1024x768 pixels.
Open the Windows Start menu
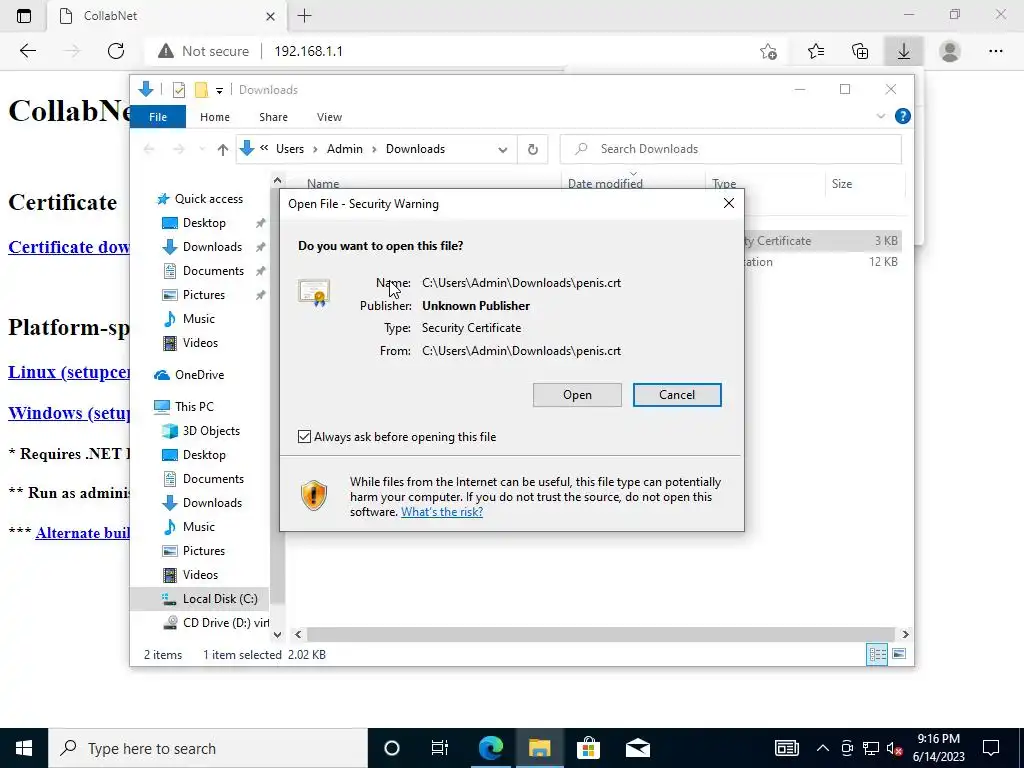pos(24,748)
